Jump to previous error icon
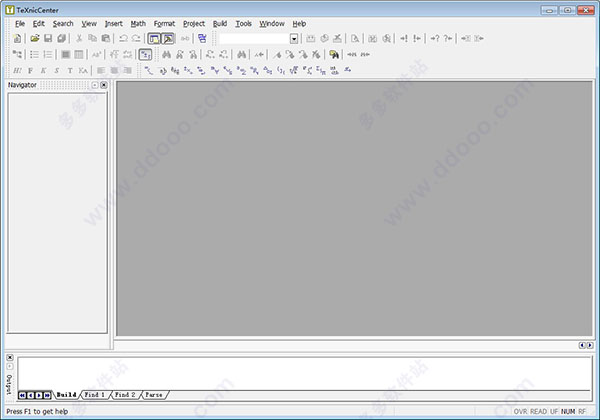 417,38
